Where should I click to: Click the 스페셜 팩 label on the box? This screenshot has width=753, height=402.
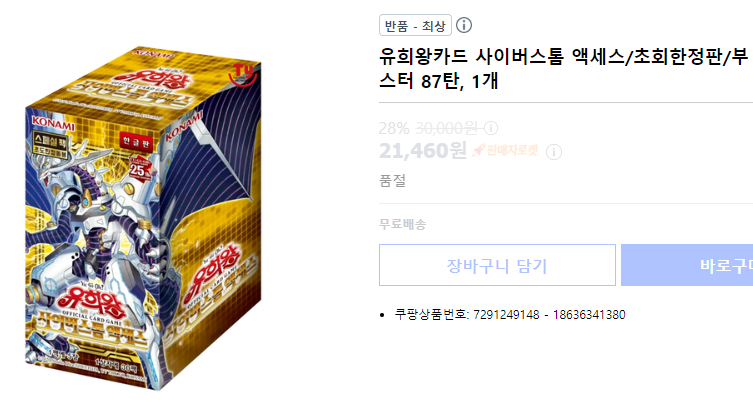(x=50, y=145)
